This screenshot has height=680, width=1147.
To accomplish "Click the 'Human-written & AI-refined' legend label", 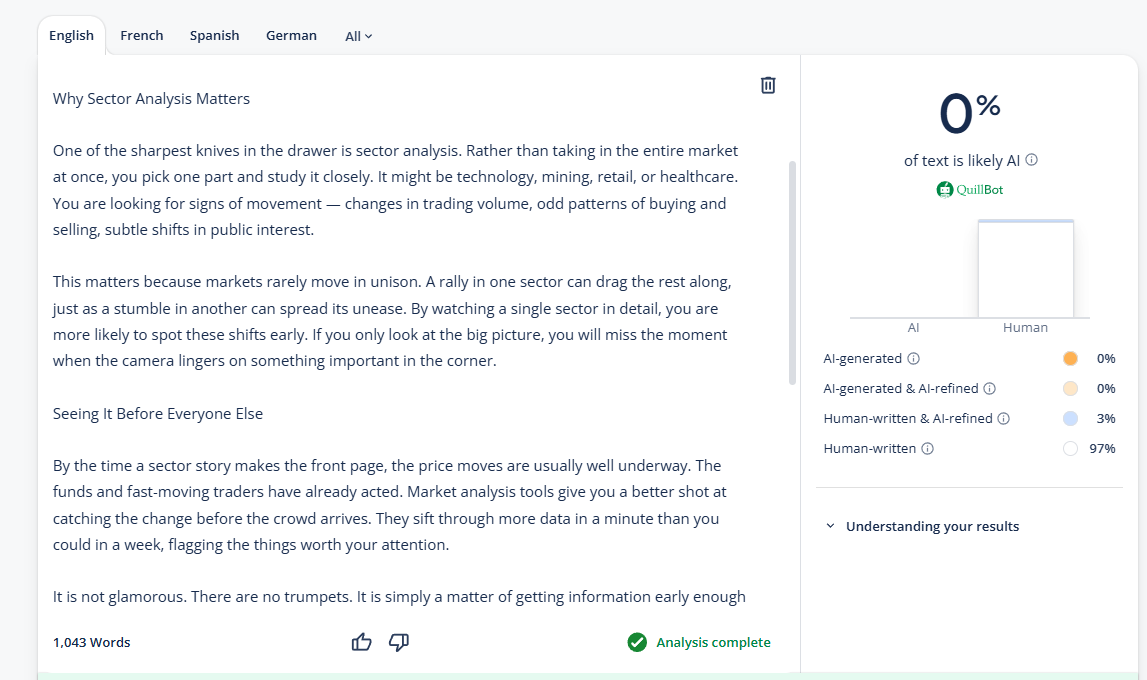I will click(x=908, y=418).
